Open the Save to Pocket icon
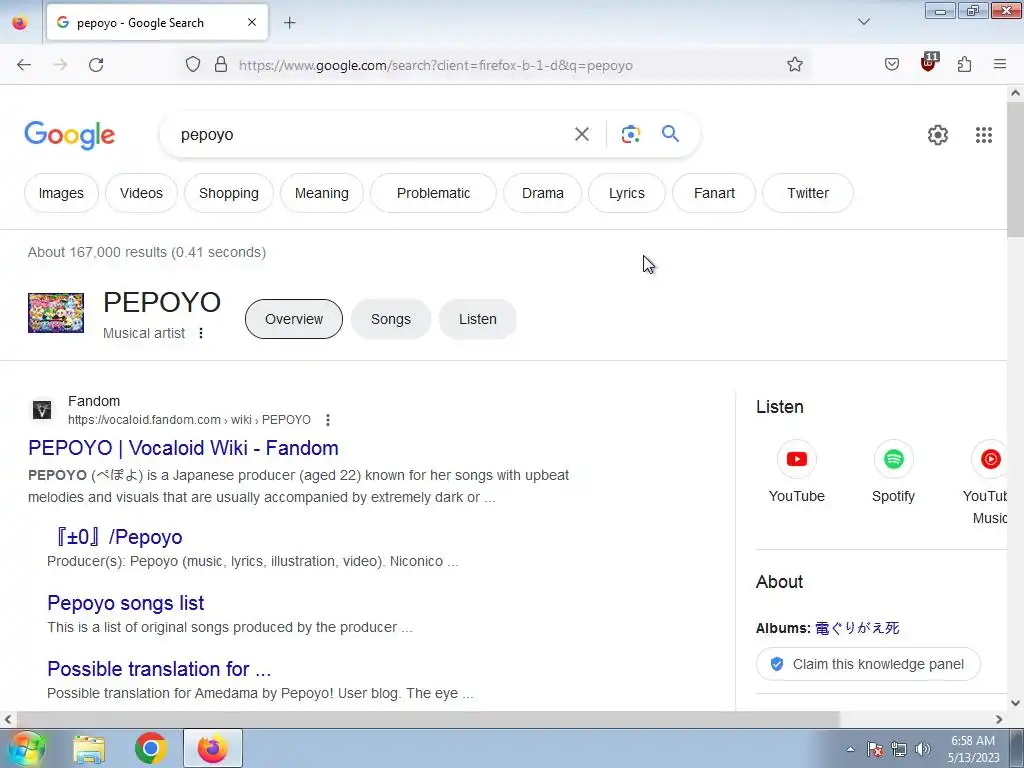This screenshot has width=1024, height=768. coord(892,64)
